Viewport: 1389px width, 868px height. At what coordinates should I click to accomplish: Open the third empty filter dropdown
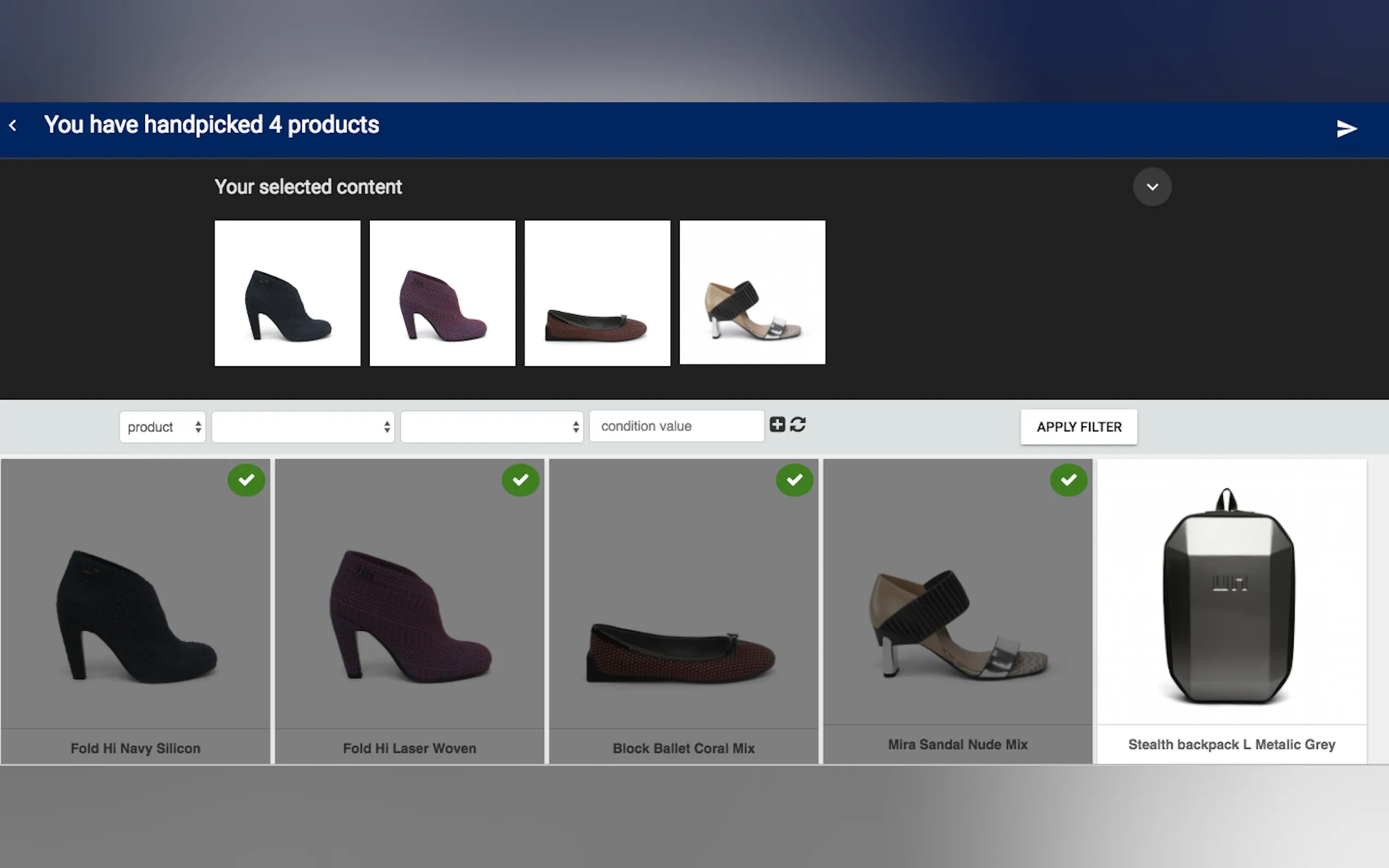point(492,426)
